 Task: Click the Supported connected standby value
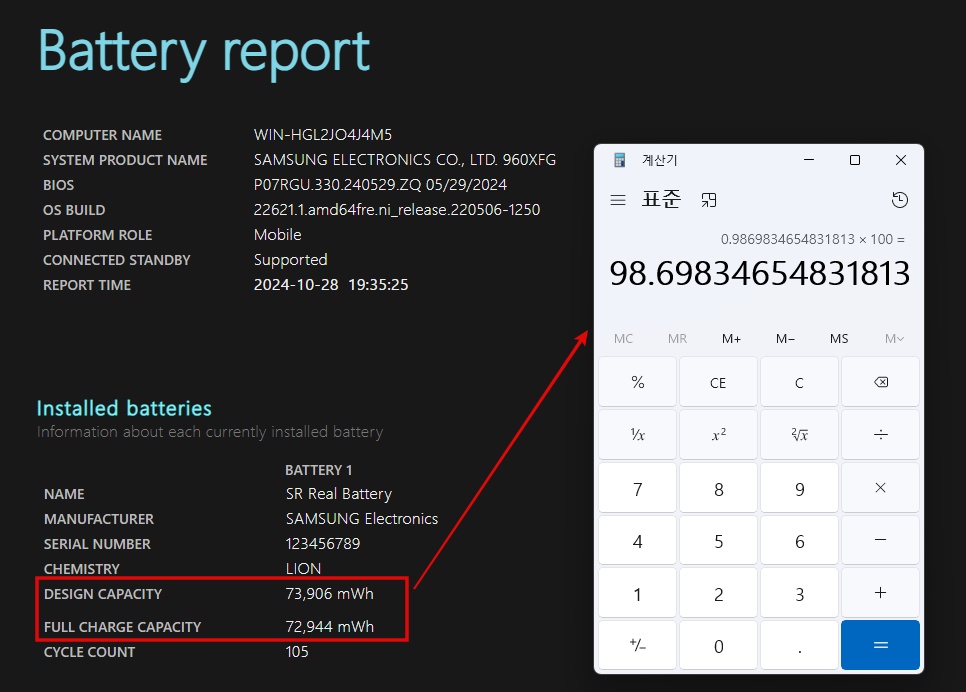pos(290,260)
